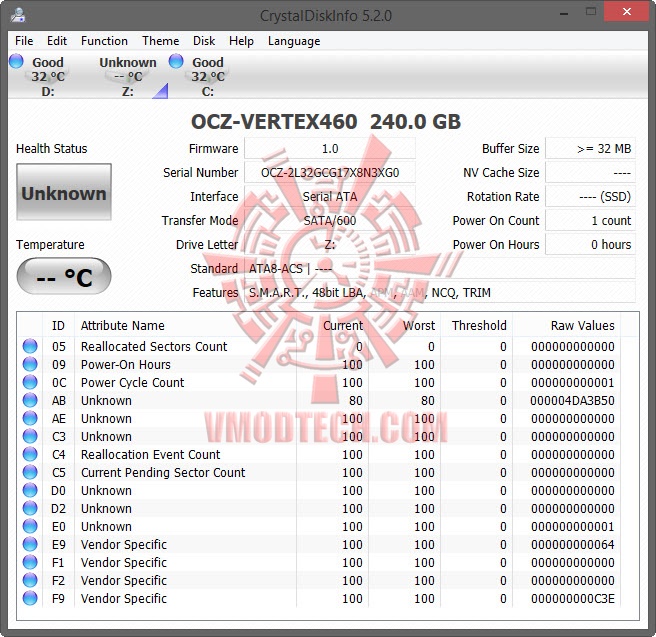Click the Attribute Name column header
The image size is (656, 637).
[185, 325]
